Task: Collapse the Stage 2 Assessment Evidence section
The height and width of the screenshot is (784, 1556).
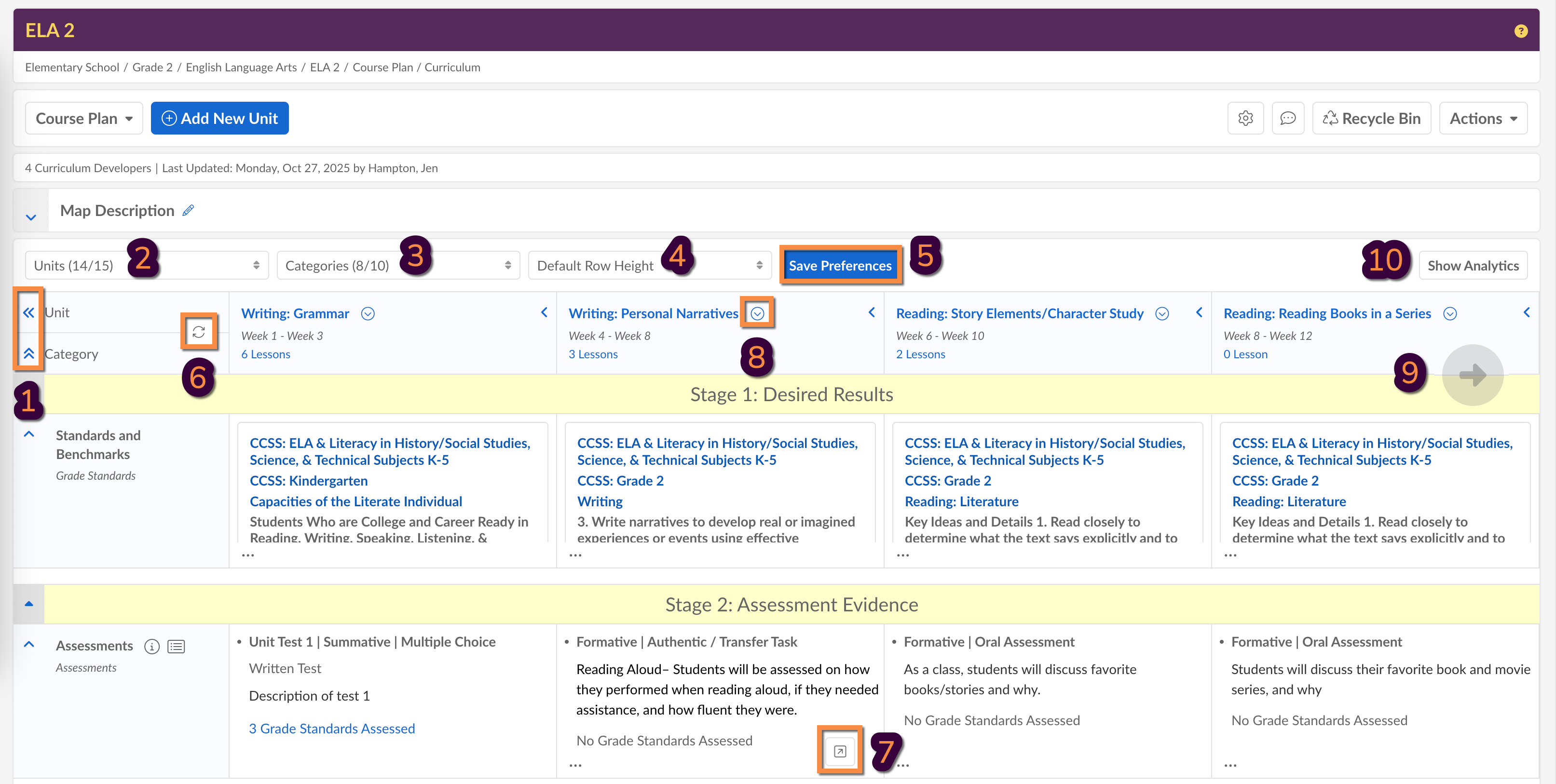Action: (x=28, y=604)
